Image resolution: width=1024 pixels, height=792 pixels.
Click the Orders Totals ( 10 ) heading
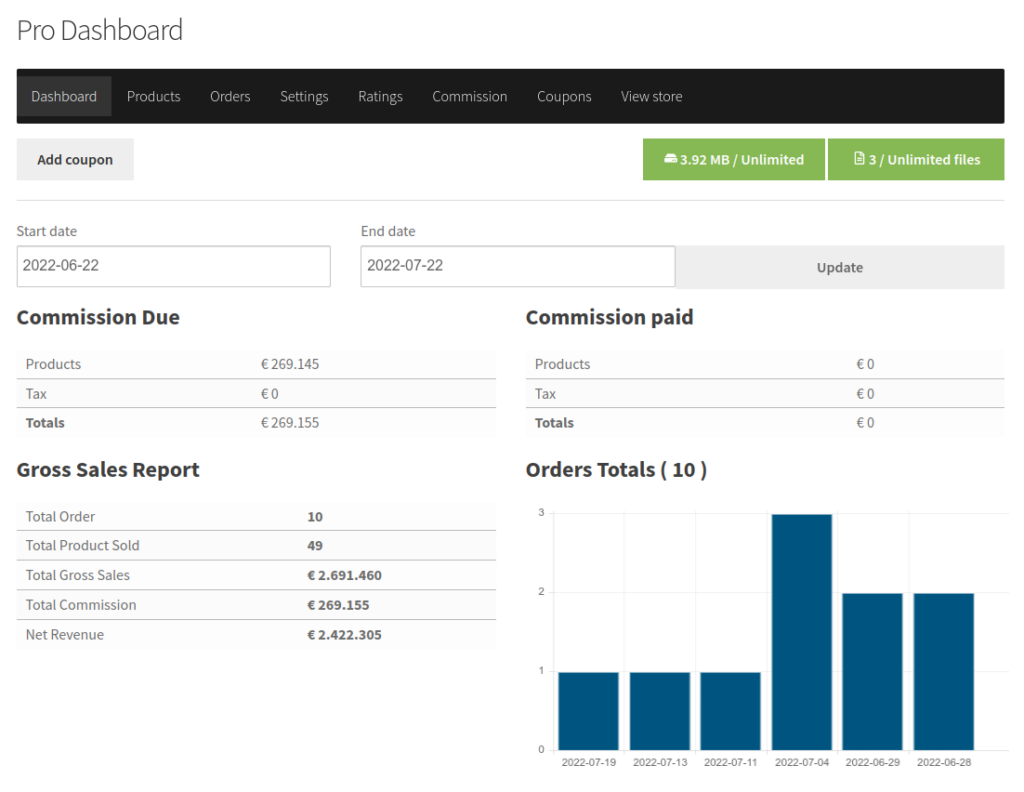click(x=616, y=470)
